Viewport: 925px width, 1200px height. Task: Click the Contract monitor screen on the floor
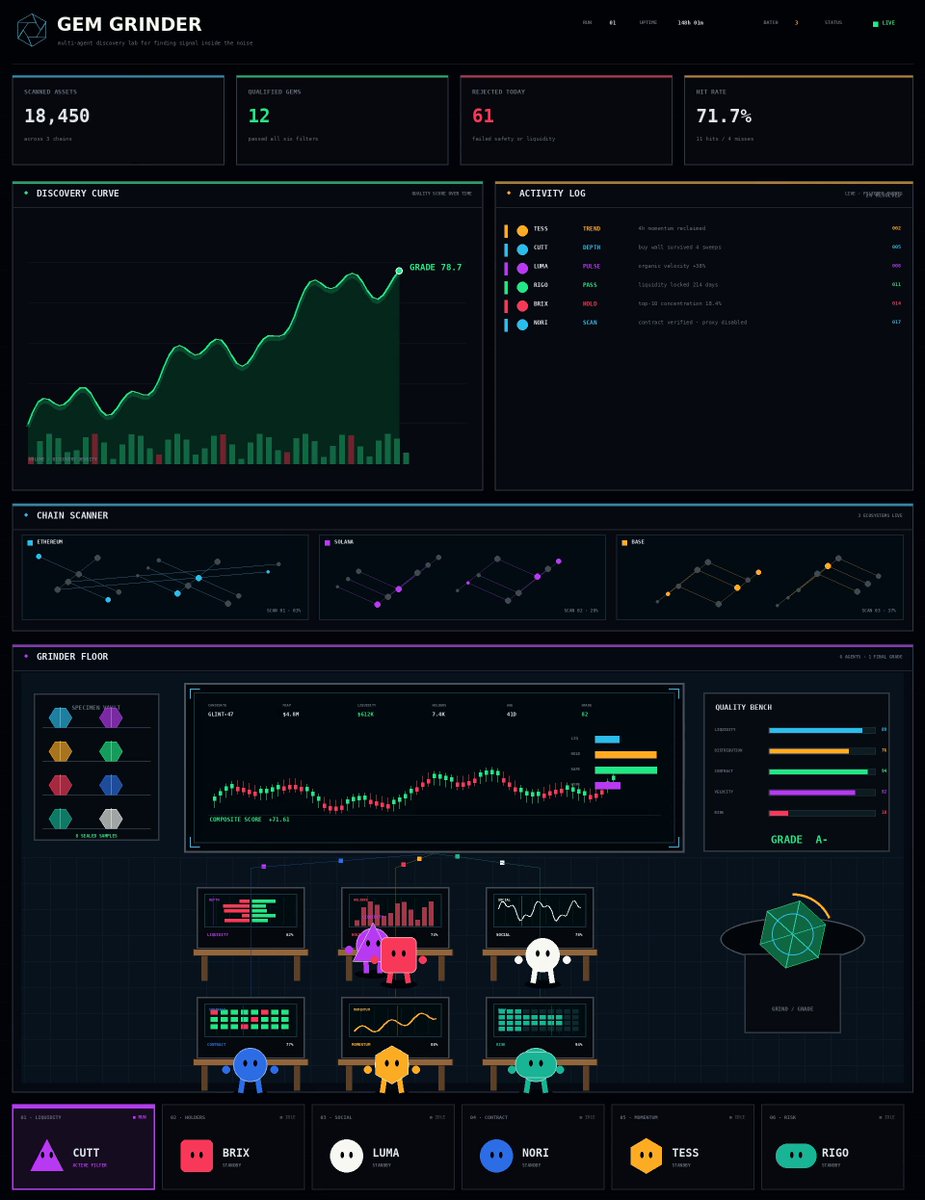coord(250,1026)
